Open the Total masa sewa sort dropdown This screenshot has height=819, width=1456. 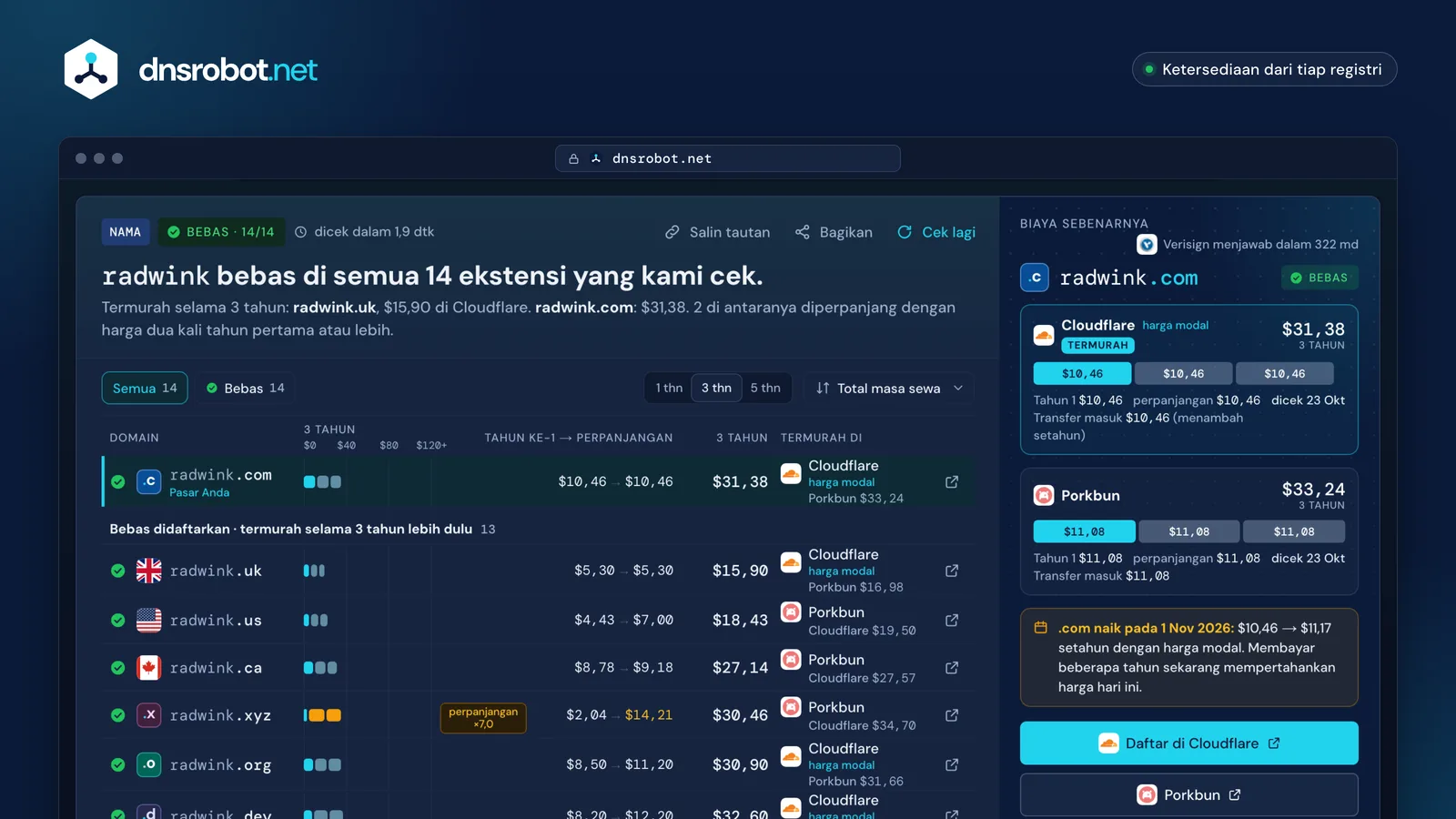click(x=889, y=388)
